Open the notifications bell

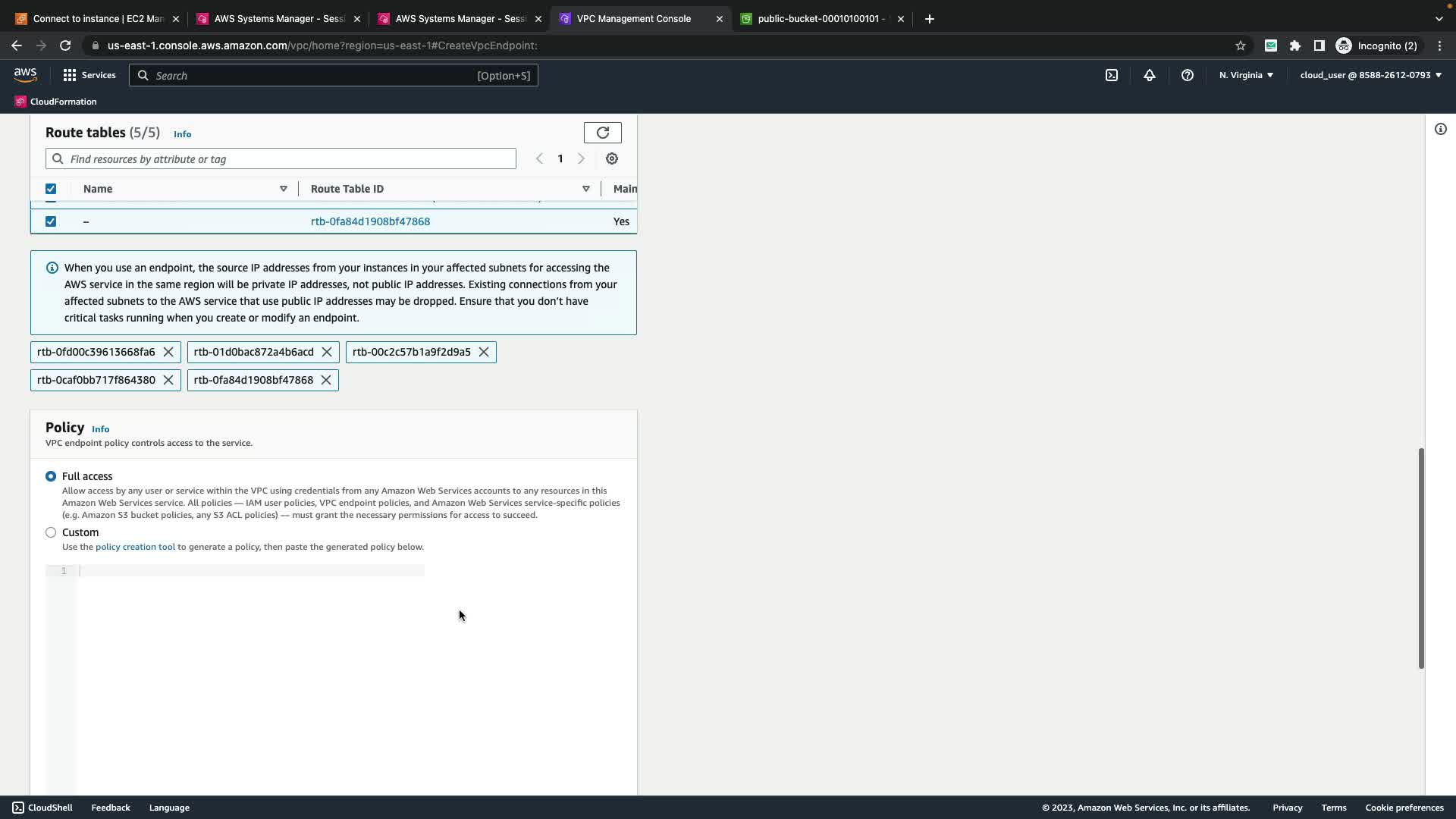pyautogui.click(x=1149, y=75)
